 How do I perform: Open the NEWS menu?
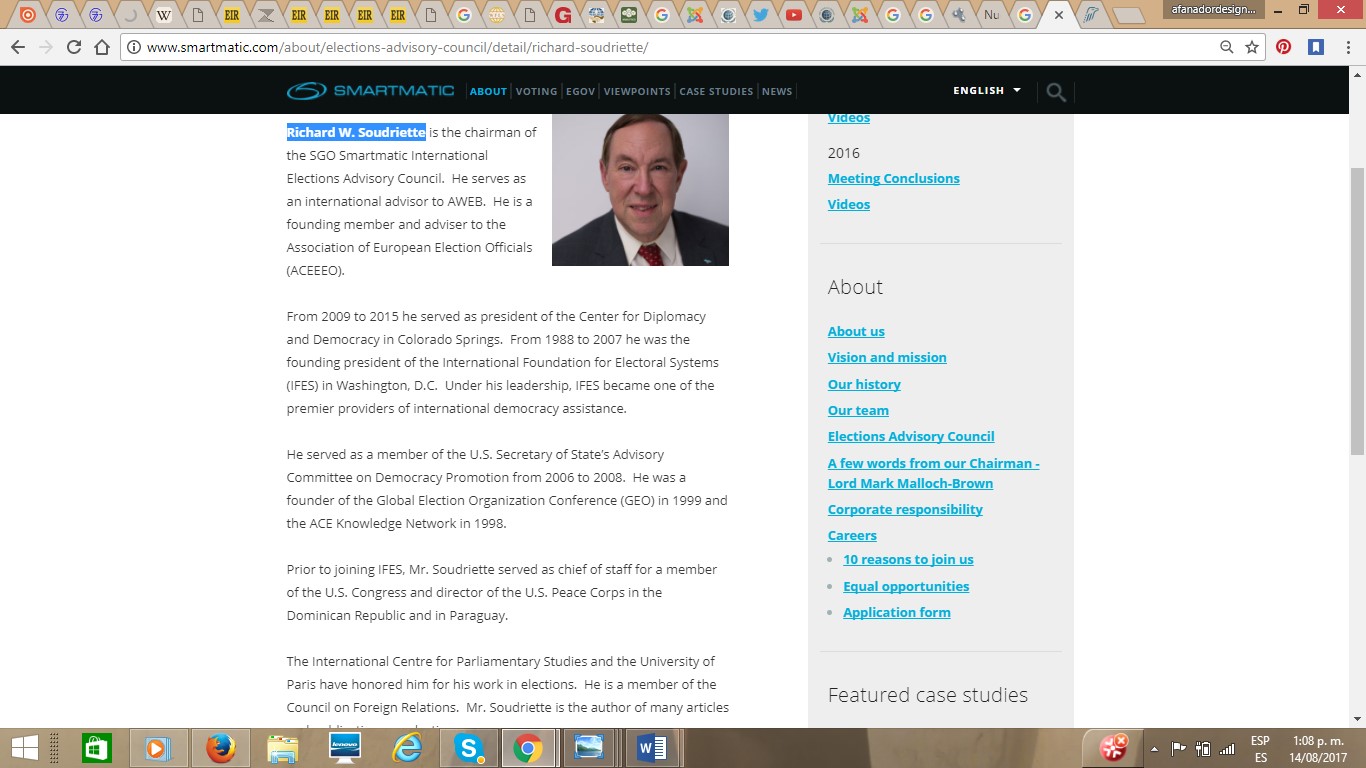coord(777,91)
